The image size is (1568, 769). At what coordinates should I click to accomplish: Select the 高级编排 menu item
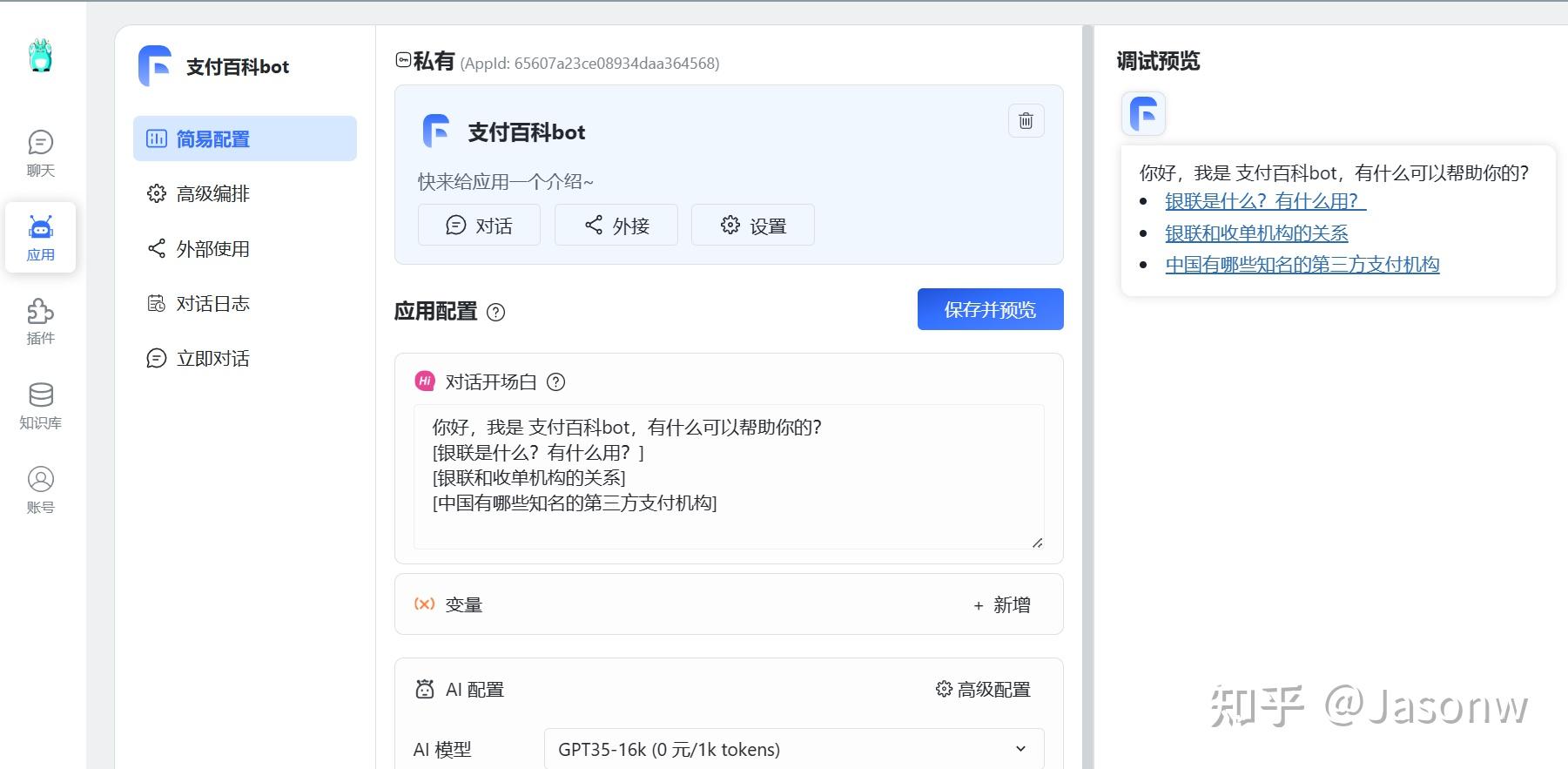click(x=245, y=193)
